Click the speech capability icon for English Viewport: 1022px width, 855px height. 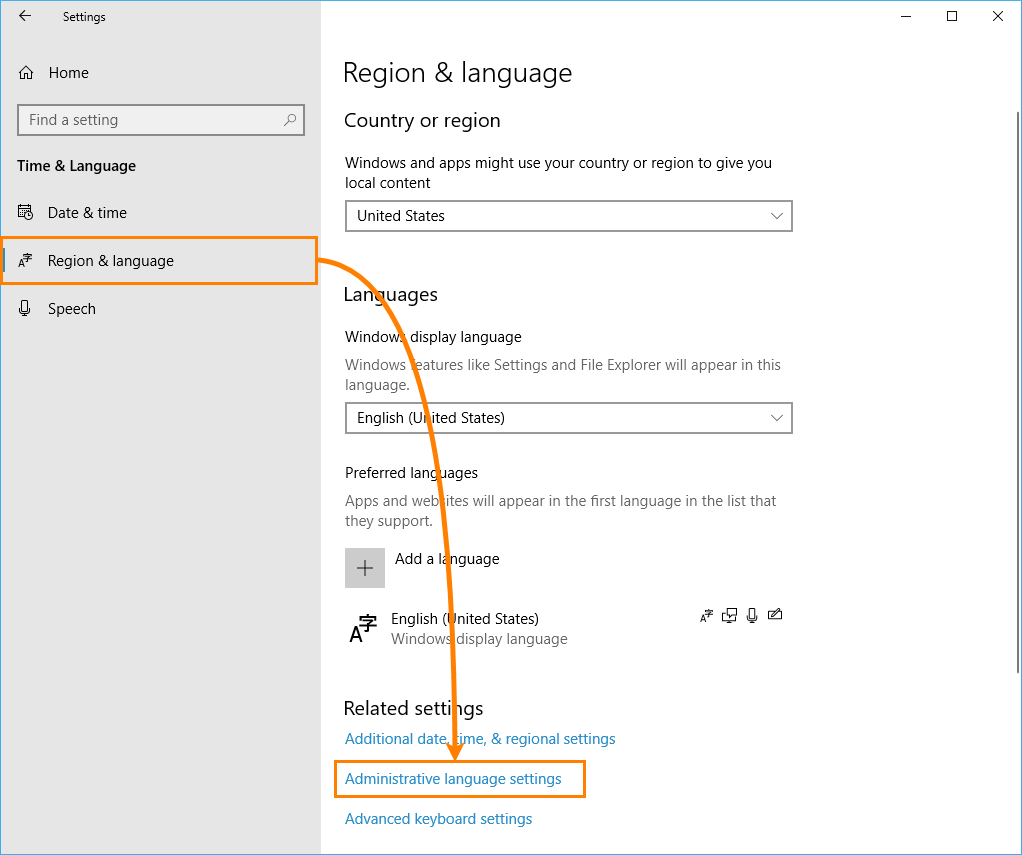tap(752, 615)
